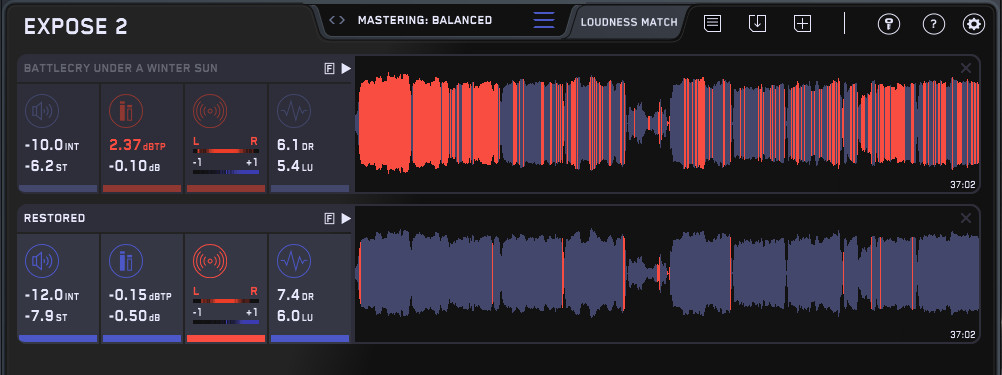The width and height of the screenshot is (1002, 375).
Task: Click the Restored track title
Action: tap(54, 218)
